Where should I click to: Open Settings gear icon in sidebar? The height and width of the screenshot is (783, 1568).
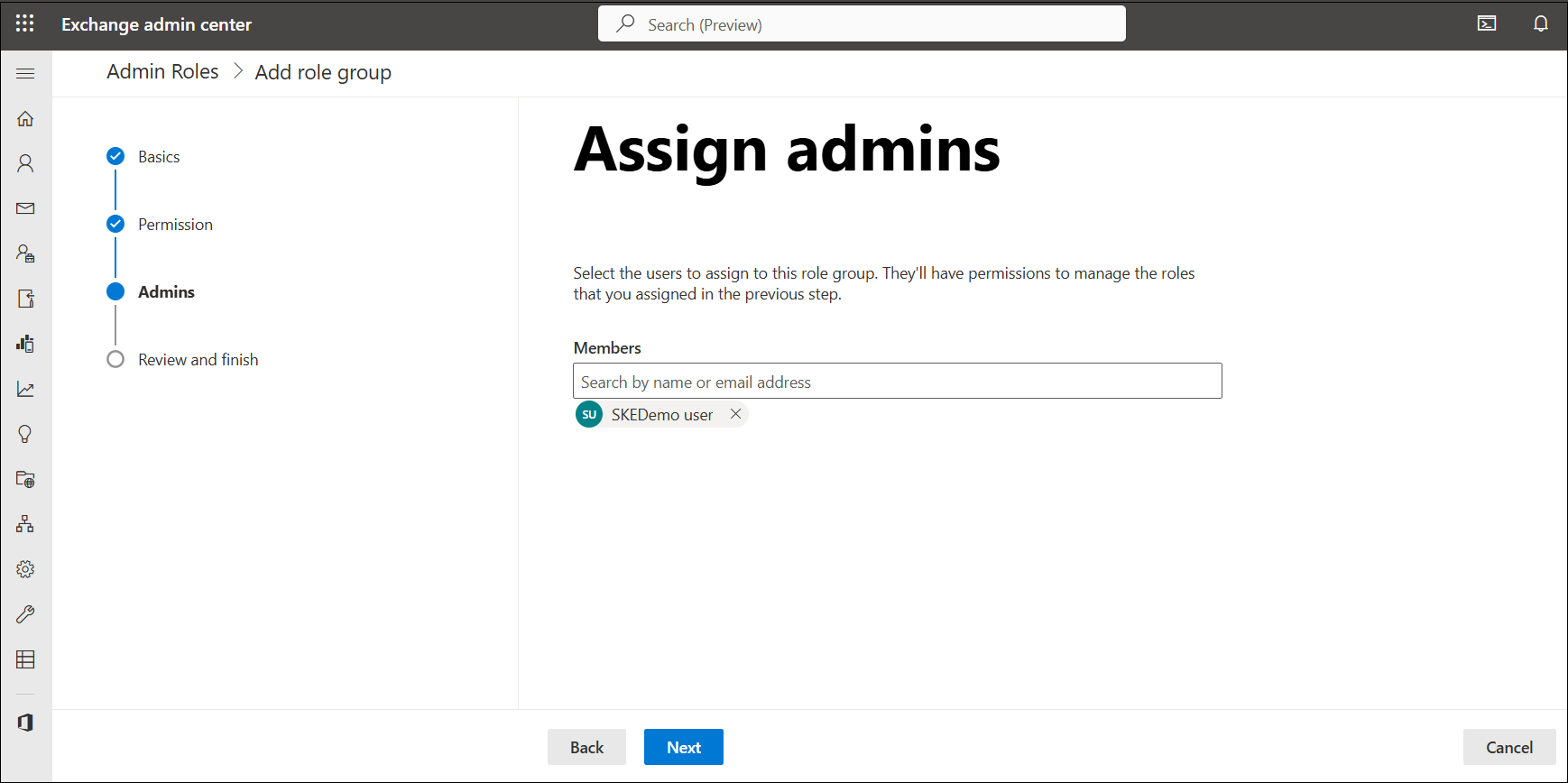25,569
